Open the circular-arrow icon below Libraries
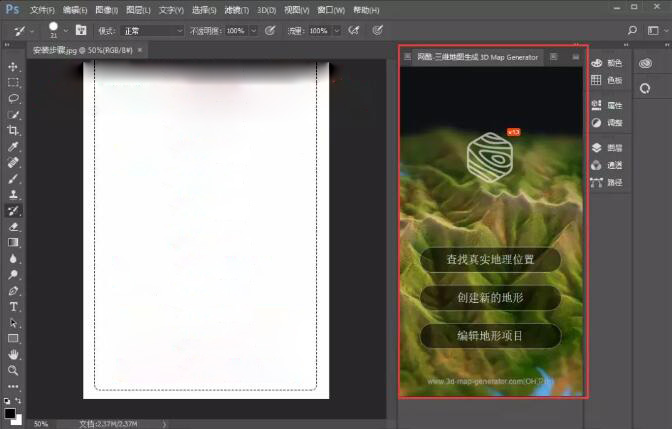This screenshot has width=672, height=429. pyautogui.click(x=645, y=89)
